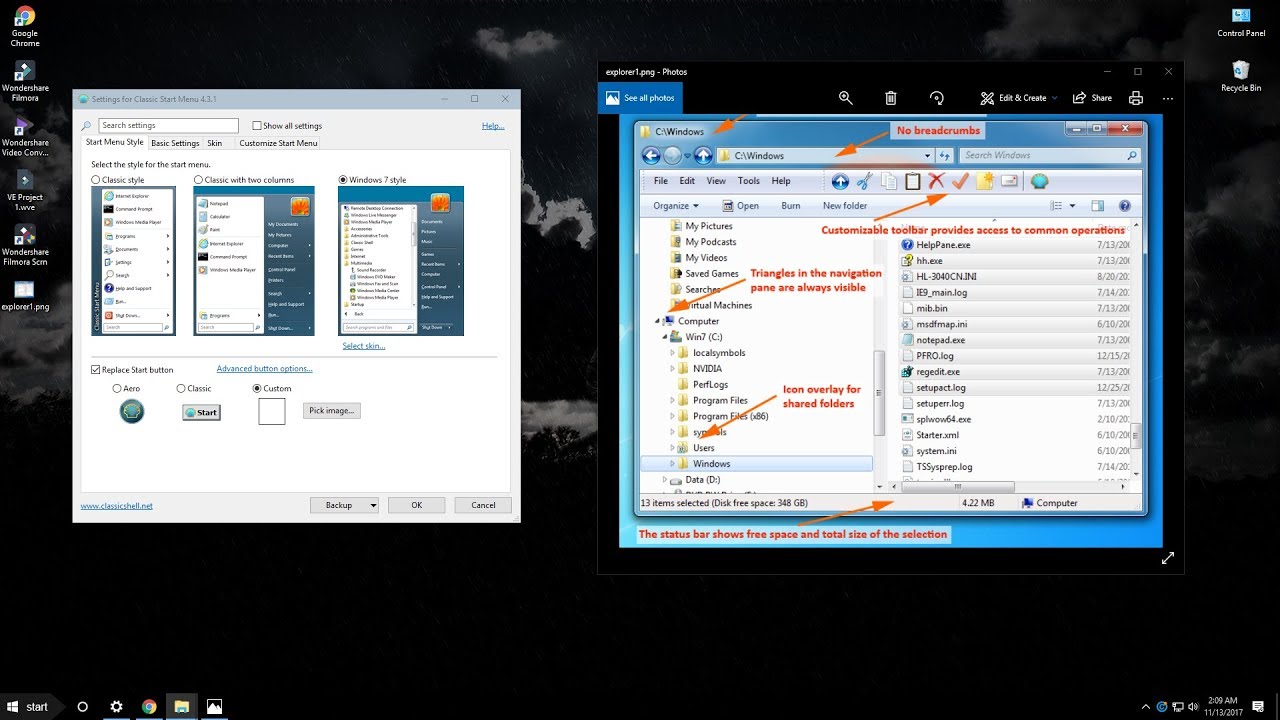Click the Windows 7 style preview thumbnail
The image size is (1280, 720).
tap(401, 261)
